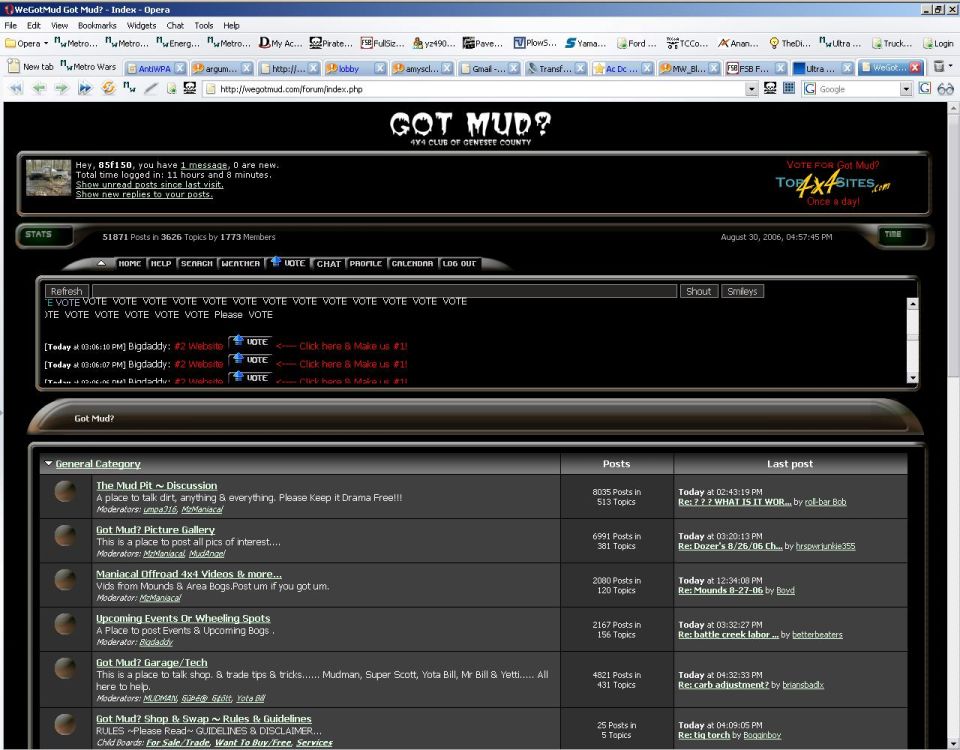Viewport: 960px width, 750px height.
Task: Open the File menu
Action: coord(10,25)
